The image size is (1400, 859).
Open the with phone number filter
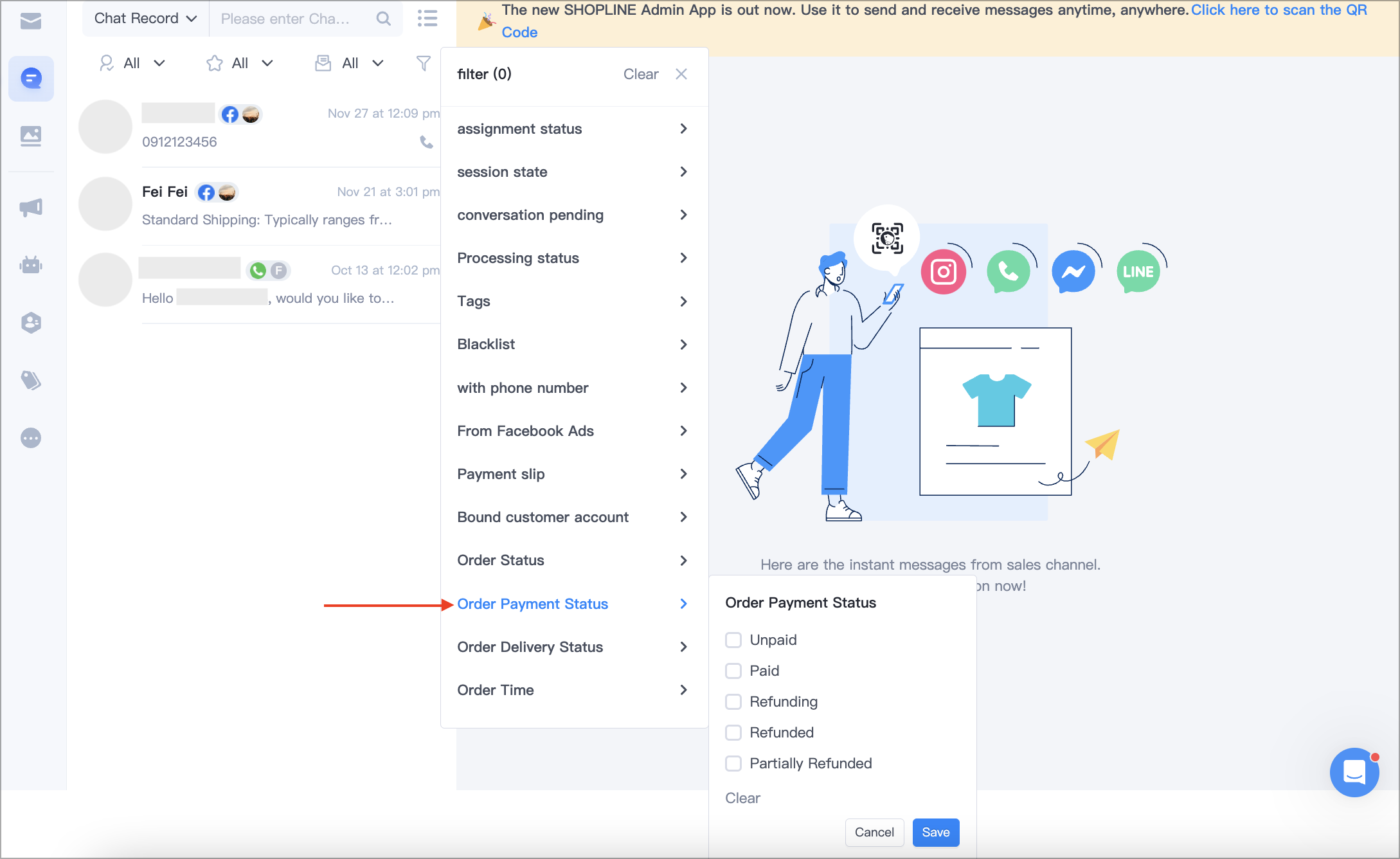click(x=574, y=388)
